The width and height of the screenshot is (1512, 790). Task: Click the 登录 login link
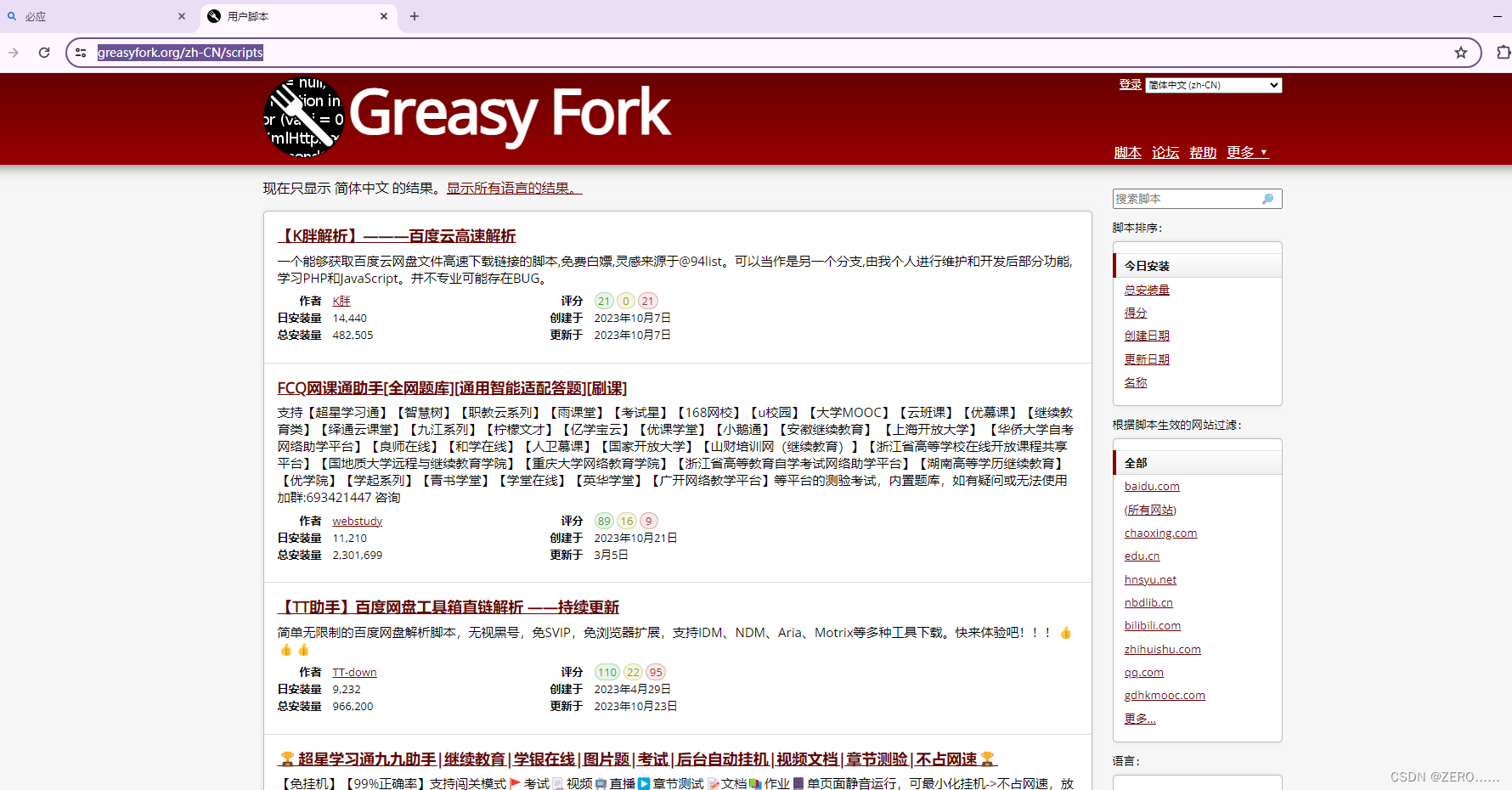pos(1130,84)
